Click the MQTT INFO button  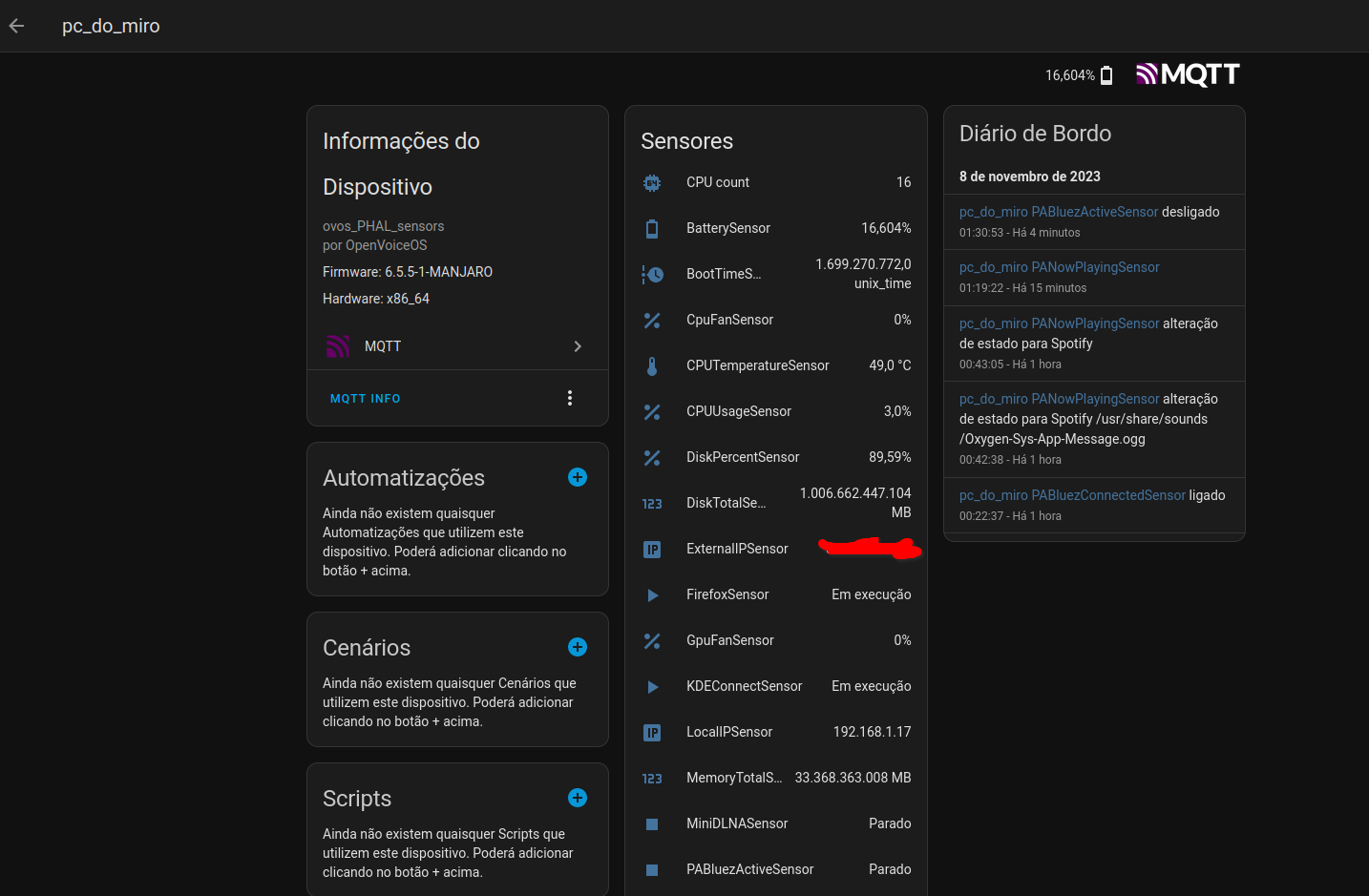pyautogui.click(x=365, y=399)
